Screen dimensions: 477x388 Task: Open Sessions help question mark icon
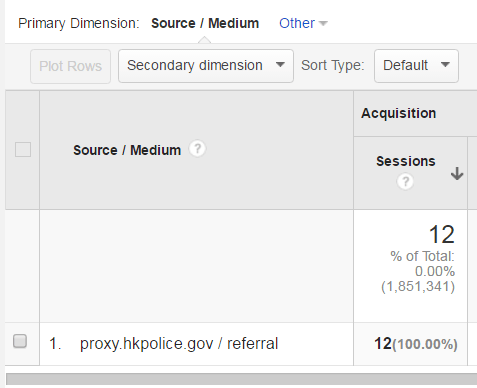[x=405, y=182]
